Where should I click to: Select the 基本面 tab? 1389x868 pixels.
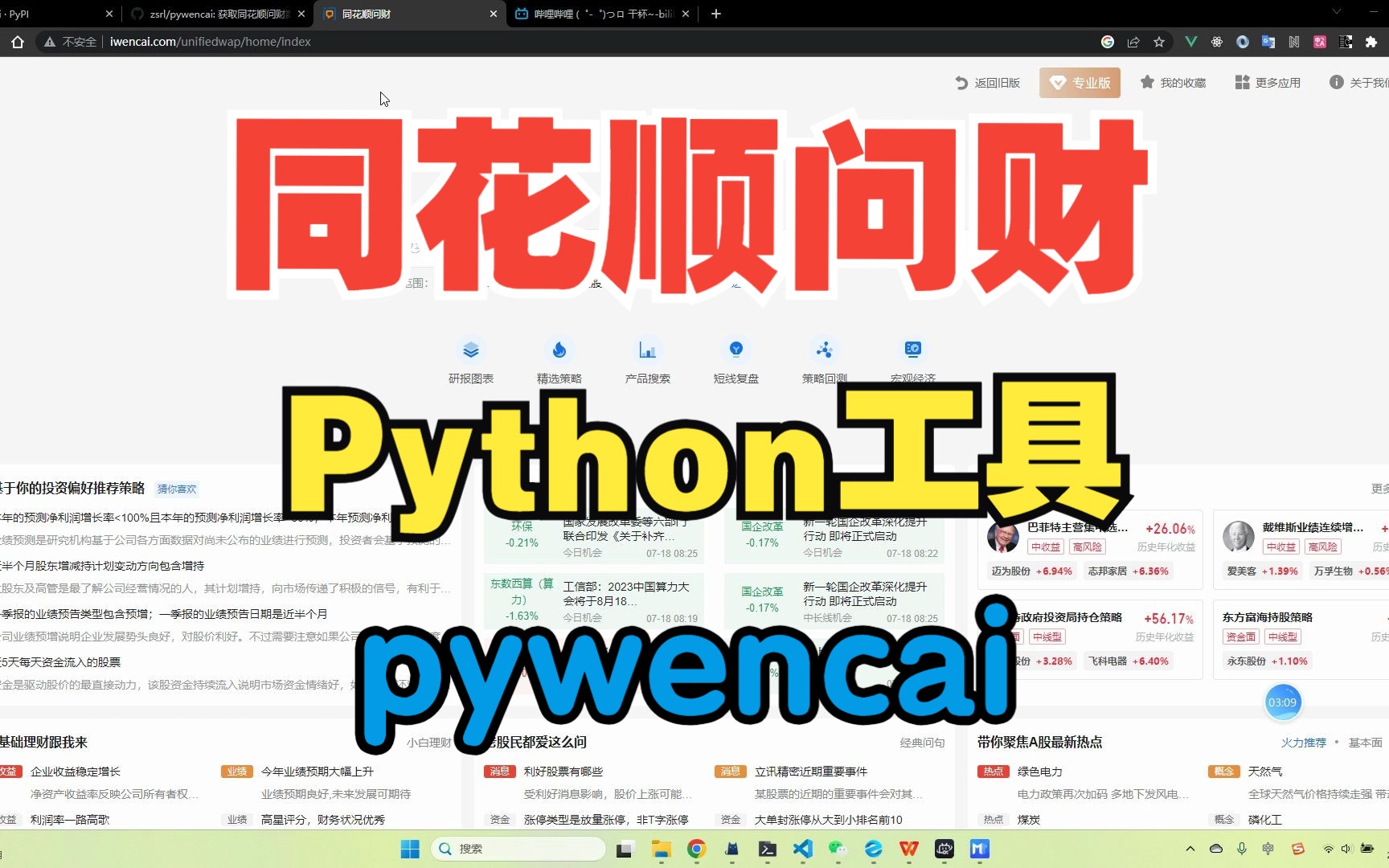pyautogui.click(x=1366, y=743)
